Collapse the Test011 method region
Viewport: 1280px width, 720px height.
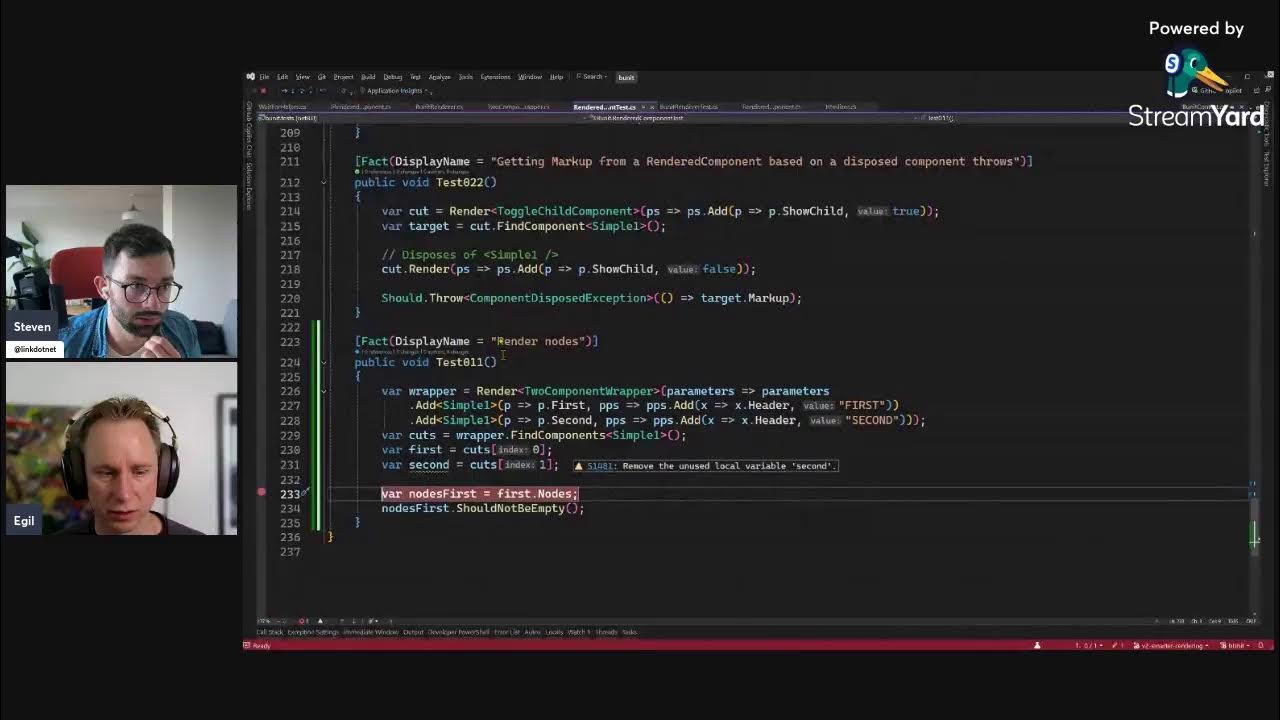[324, 362]
